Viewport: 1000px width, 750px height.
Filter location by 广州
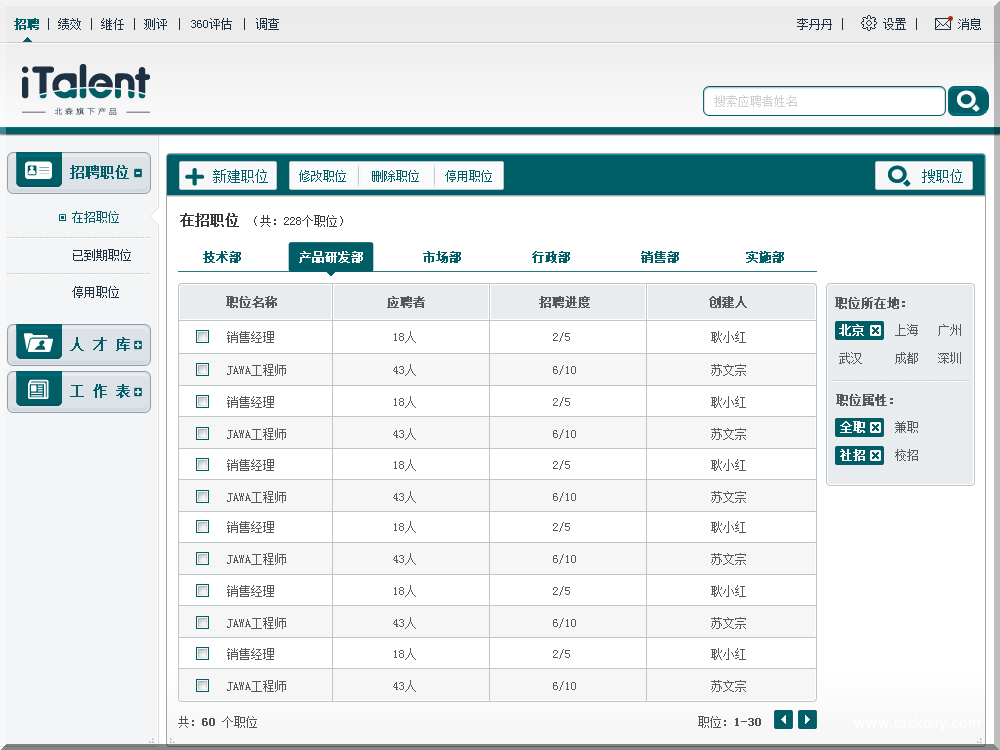pos(950,330)
